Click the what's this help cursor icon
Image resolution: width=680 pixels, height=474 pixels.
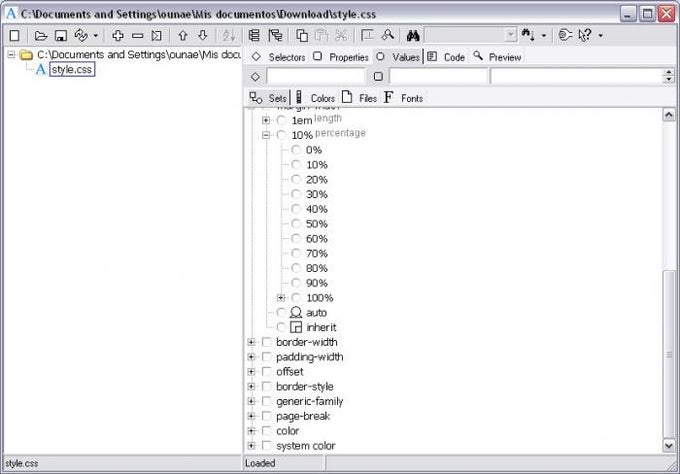[x=585, y=35]
